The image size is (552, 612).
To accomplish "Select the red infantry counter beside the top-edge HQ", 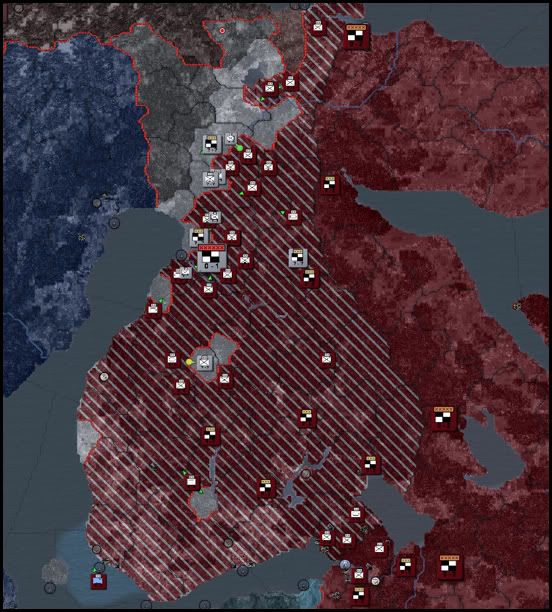I will pyautogui.click(x=318, y=27).
